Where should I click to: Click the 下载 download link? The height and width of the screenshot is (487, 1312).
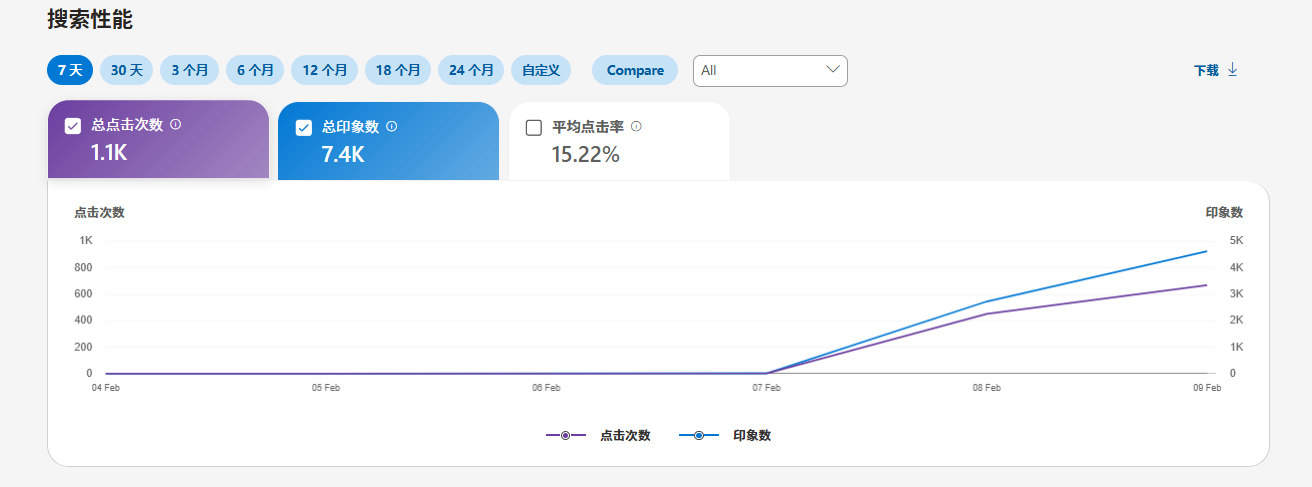(x=1206, y=70)
